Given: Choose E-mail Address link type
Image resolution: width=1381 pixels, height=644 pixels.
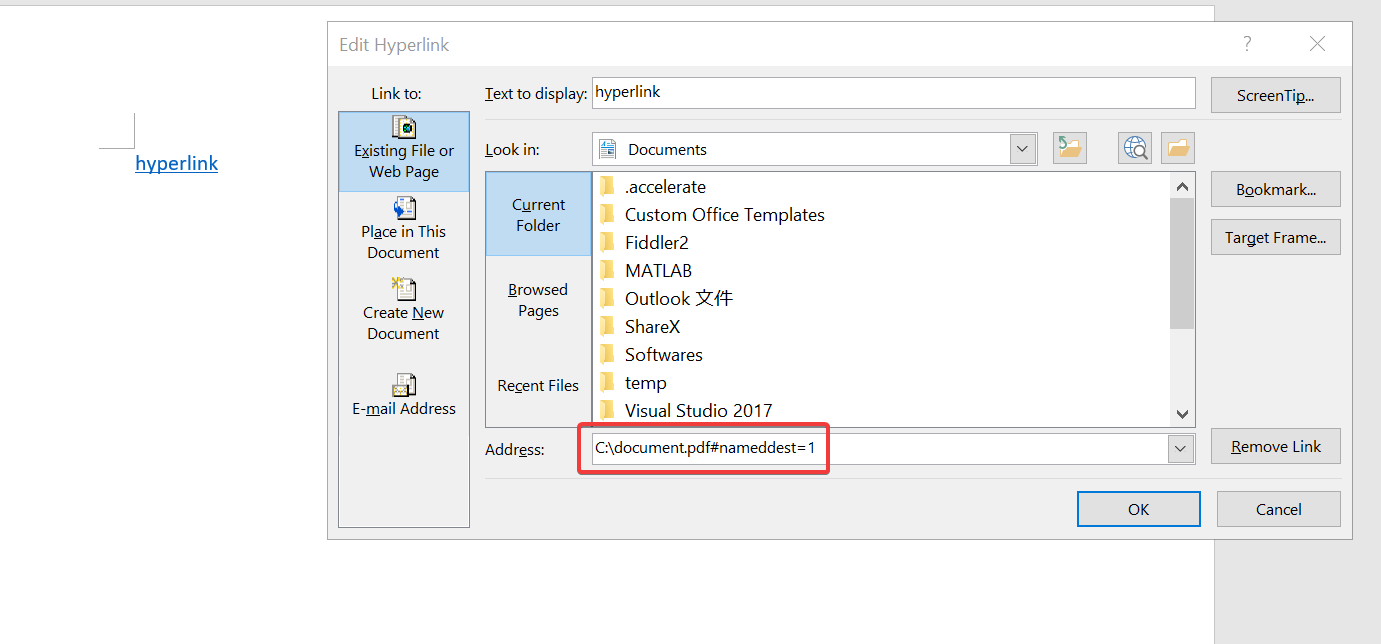Looking at the screenshot, I should (x=404, y=395).
